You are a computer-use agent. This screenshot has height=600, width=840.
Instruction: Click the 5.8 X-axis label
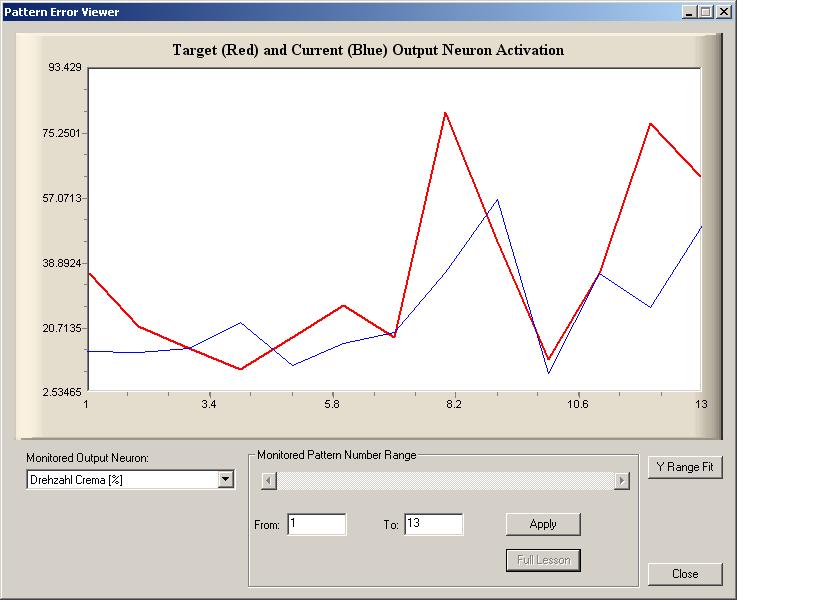click(x=332, y=405)
